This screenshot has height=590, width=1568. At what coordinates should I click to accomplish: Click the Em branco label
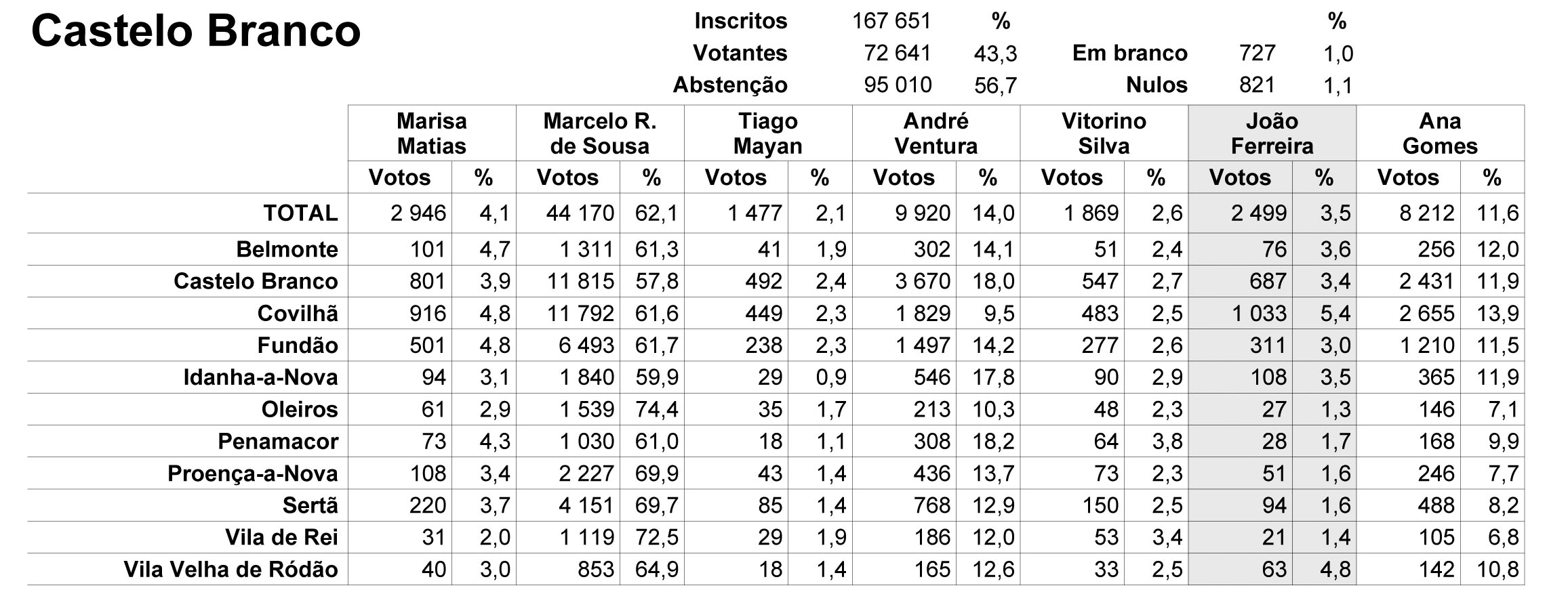[1130, 53]
